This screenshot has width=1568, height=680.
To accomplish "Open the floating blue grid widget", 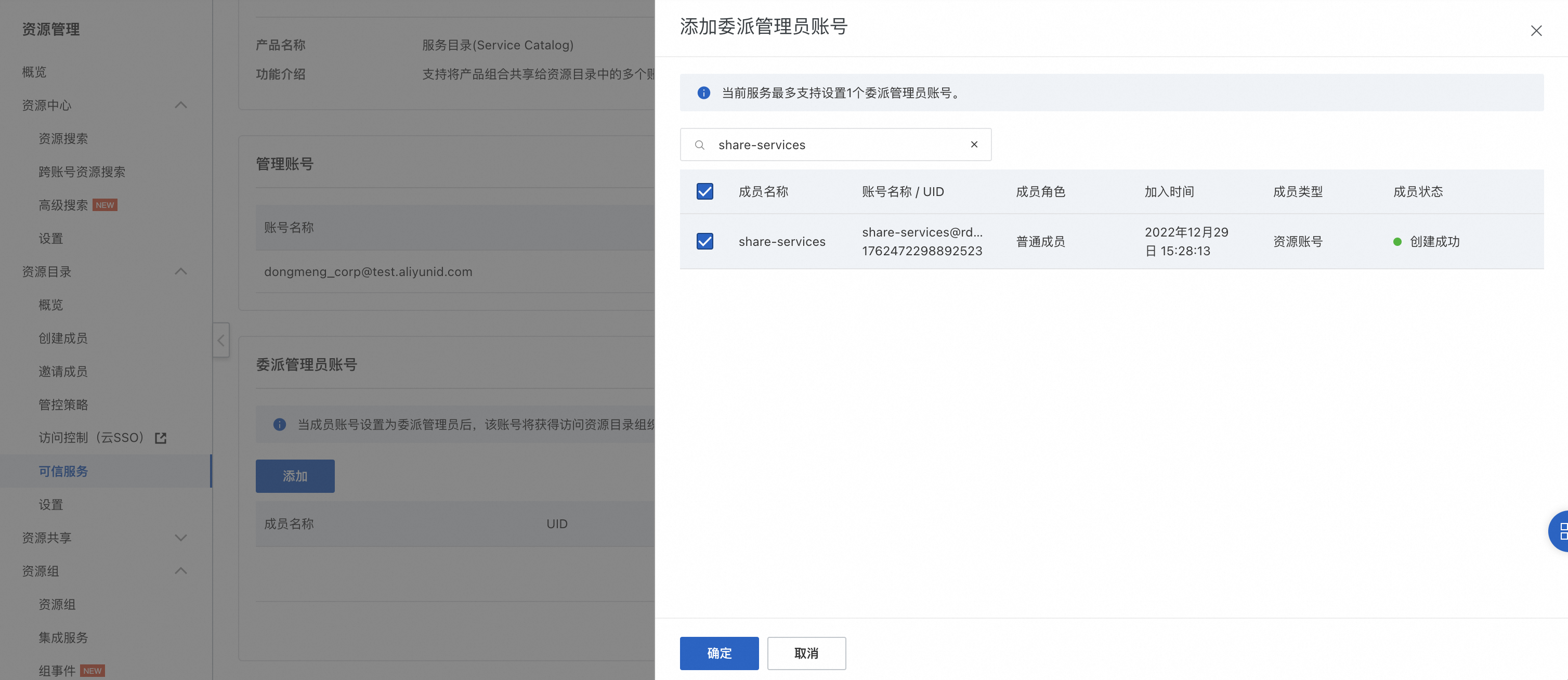I will coord(1560,531).
